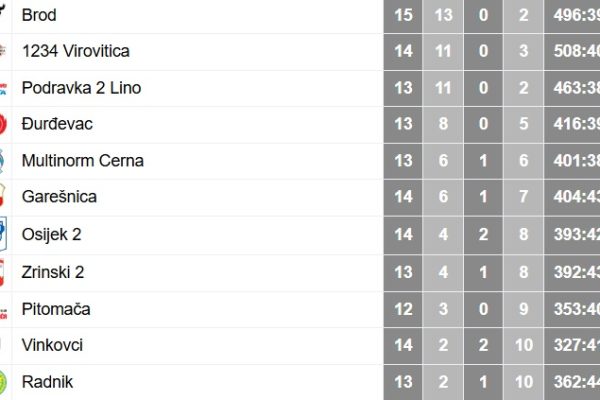
Task: Click Brod's games played value 15
Action: tap(403, 15)
